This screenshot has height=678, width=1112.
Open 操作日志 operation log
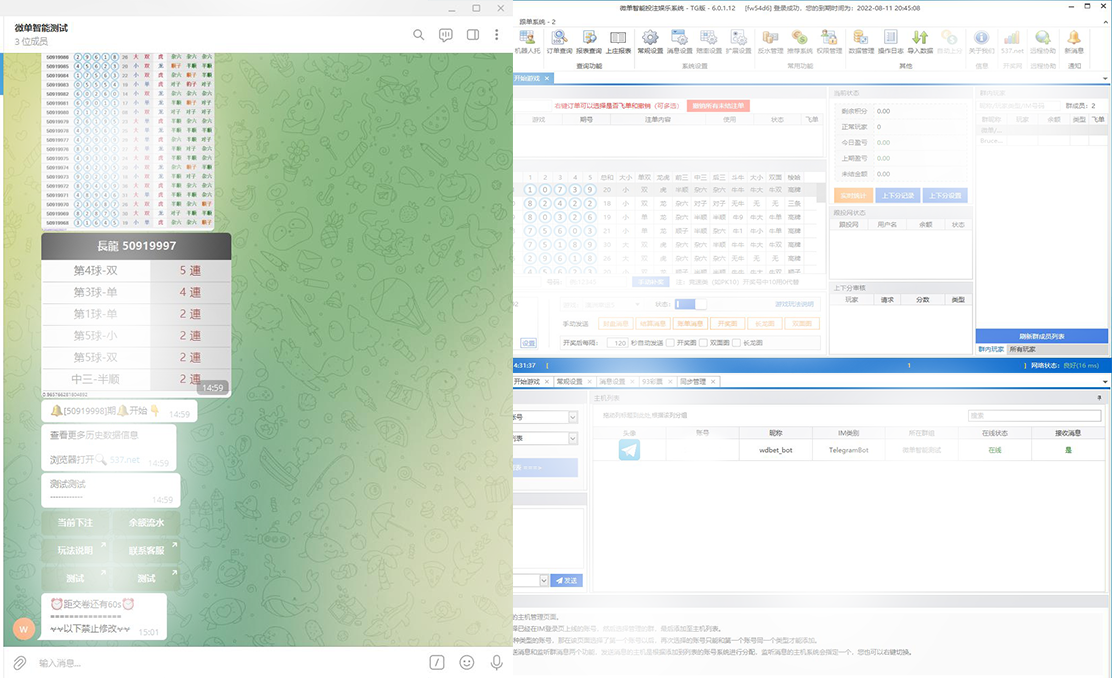pyautogui.click(x=891, y=42)
